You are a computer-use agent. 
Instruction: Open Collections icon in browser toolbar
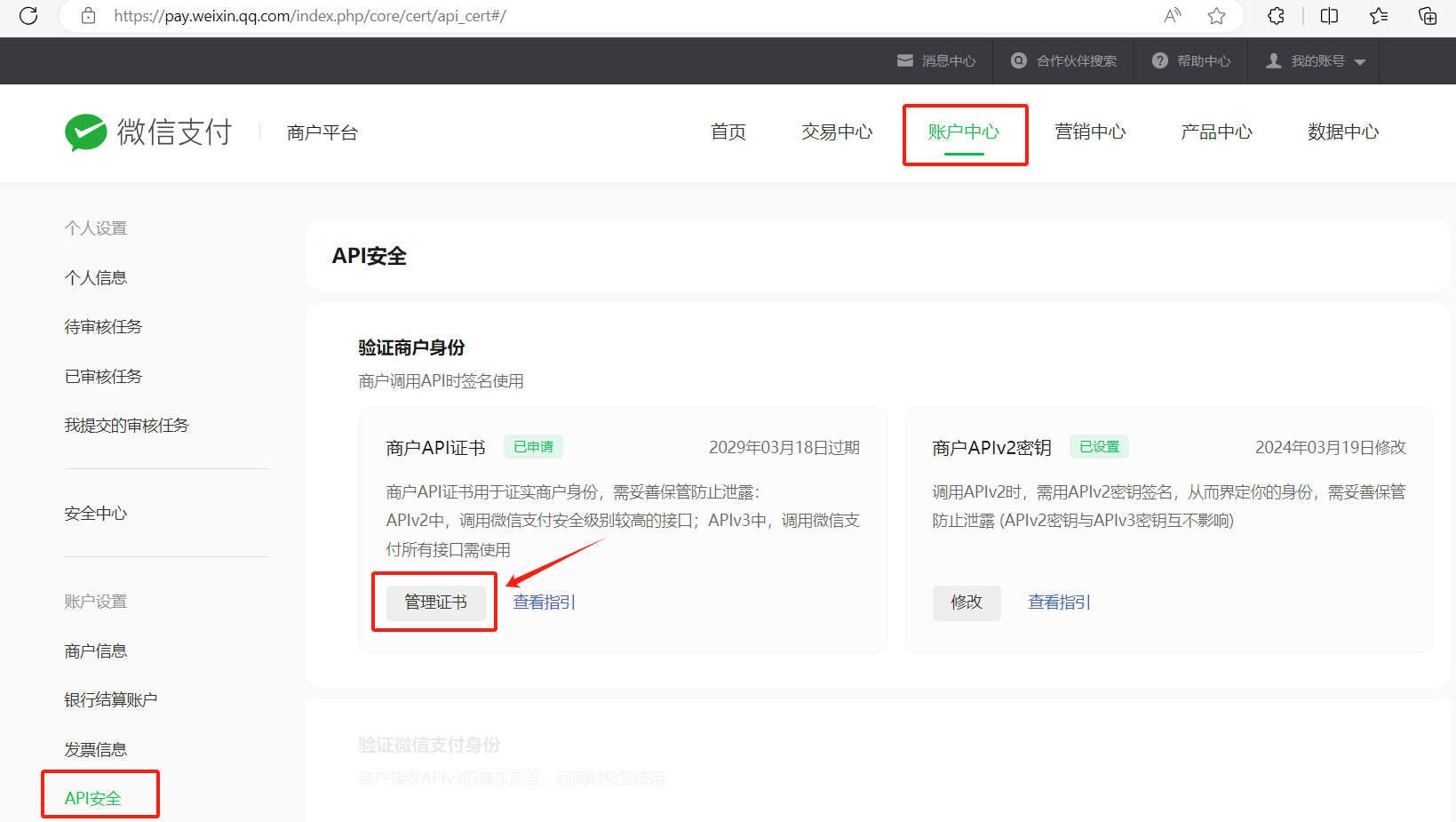pos(1428,16)
